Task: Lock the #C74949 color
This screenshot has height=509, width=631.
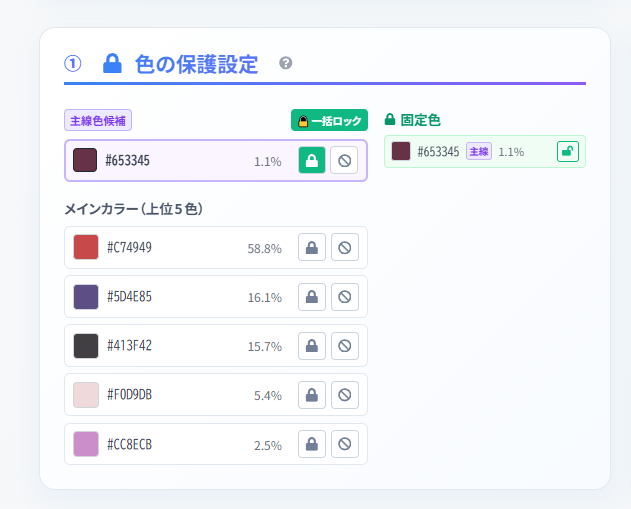Action: pyautogui.click(x=312, y=247)
